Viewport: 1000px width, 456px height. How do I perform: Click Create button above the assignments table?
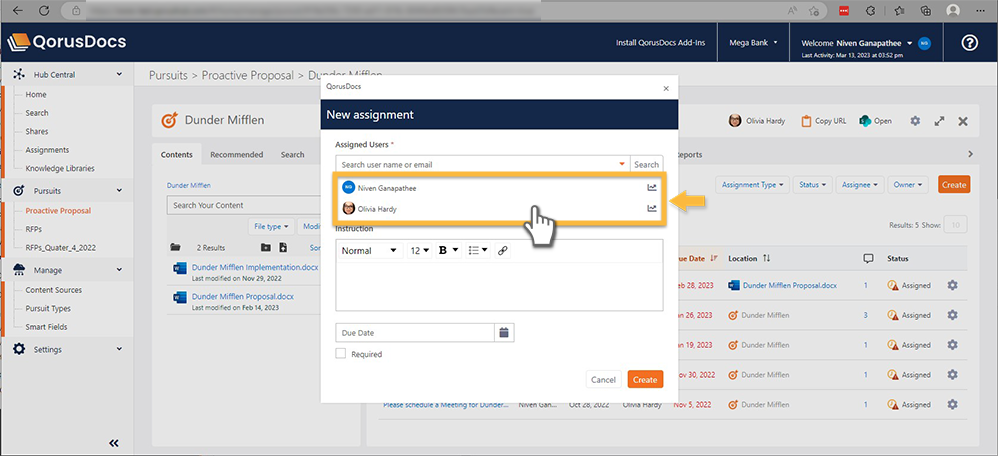point(954,184)
